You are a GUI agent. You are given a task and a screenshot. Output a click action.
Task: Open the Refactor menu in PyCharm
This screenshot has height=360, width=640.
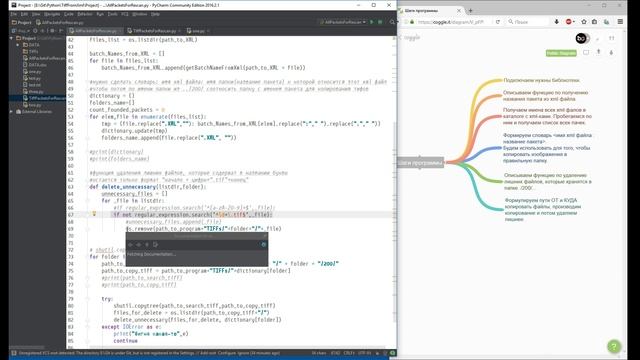(x=85, y=14)
